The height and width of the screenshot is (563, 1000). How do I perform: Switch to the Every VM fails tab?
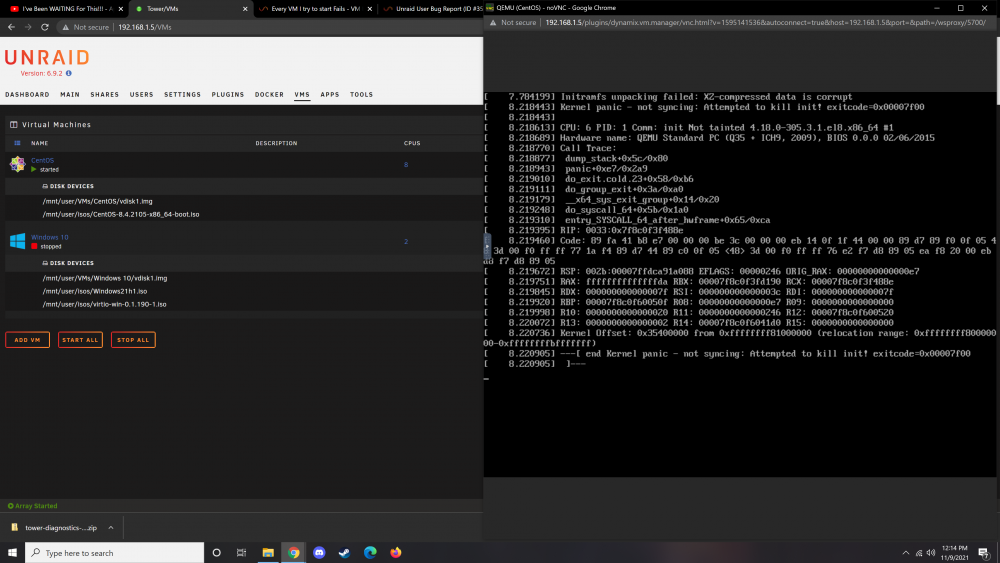click(315, 9)
